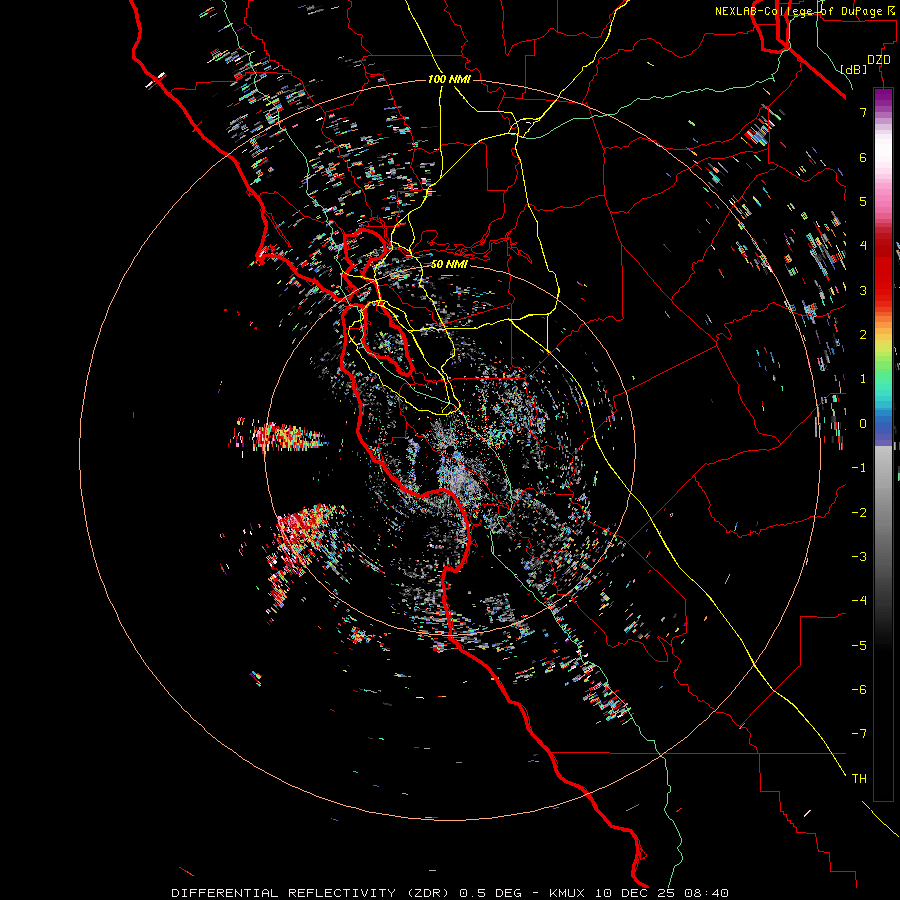Click the -3 dB tick label

tap(859, 557)
